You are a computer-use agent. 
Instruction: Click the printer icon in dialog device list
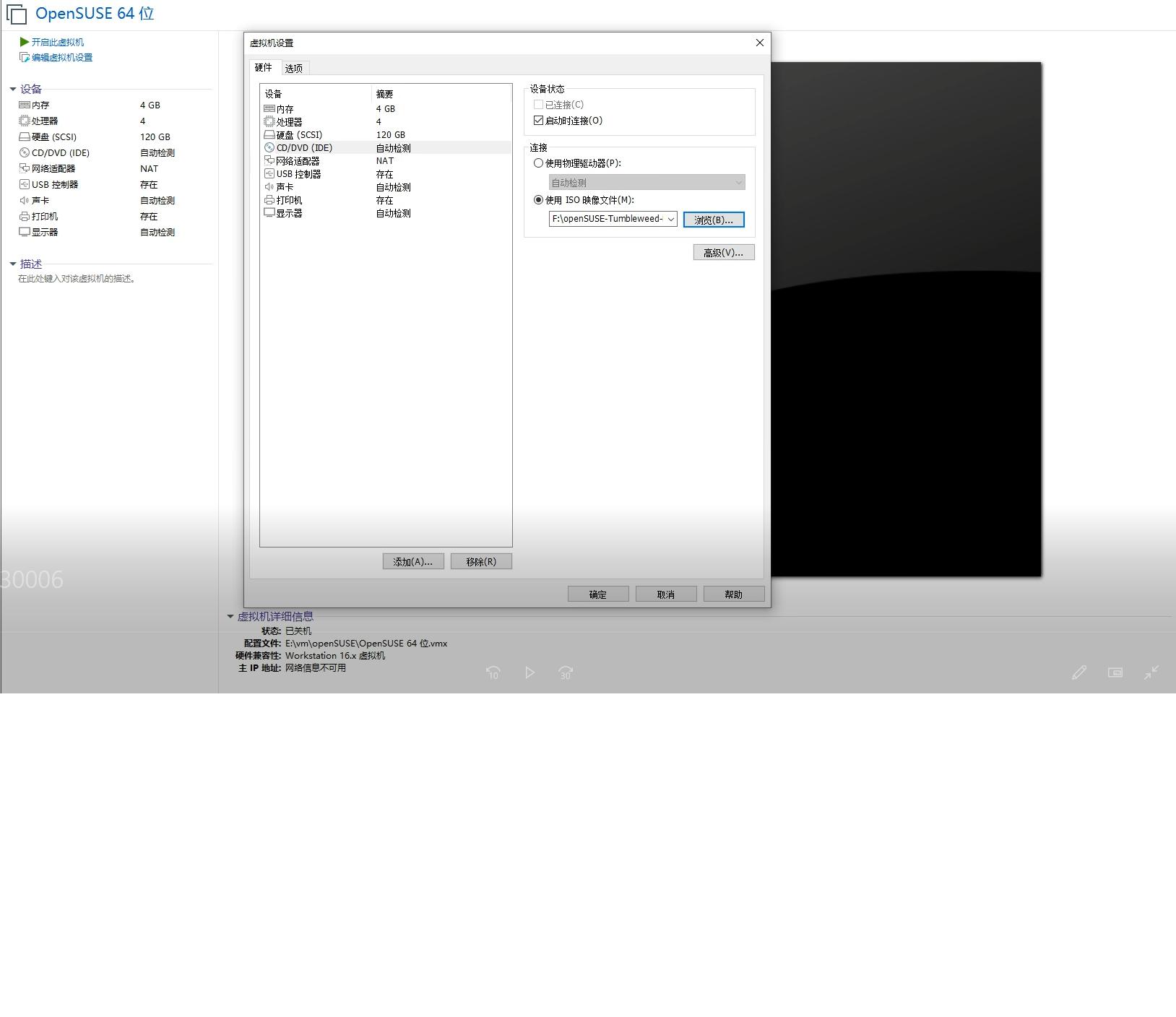click(269, 199)
